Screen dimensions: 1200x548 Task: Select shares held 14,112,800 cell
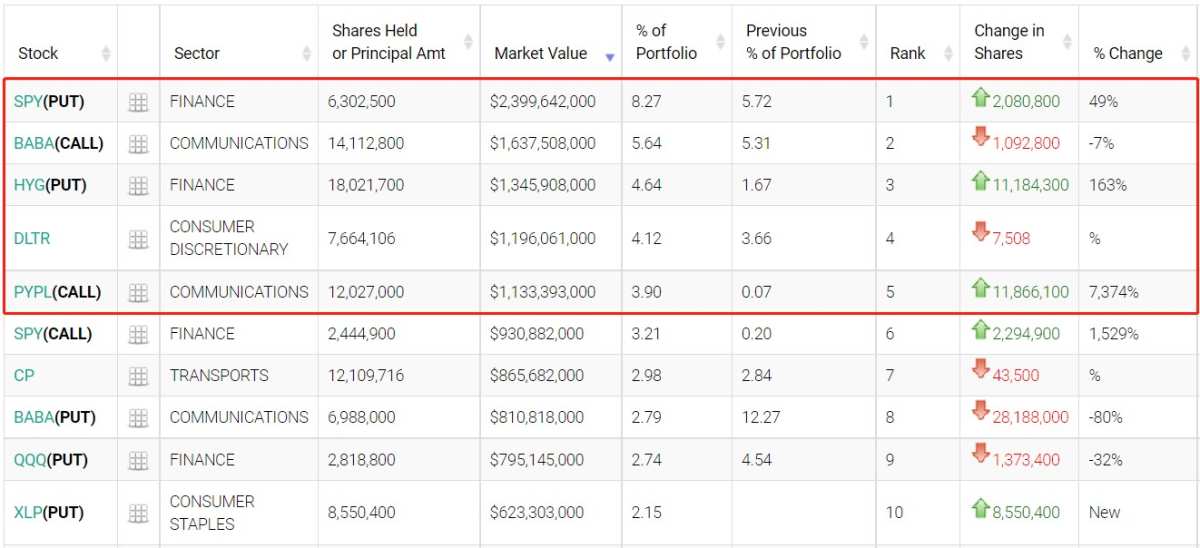(366, 144)
